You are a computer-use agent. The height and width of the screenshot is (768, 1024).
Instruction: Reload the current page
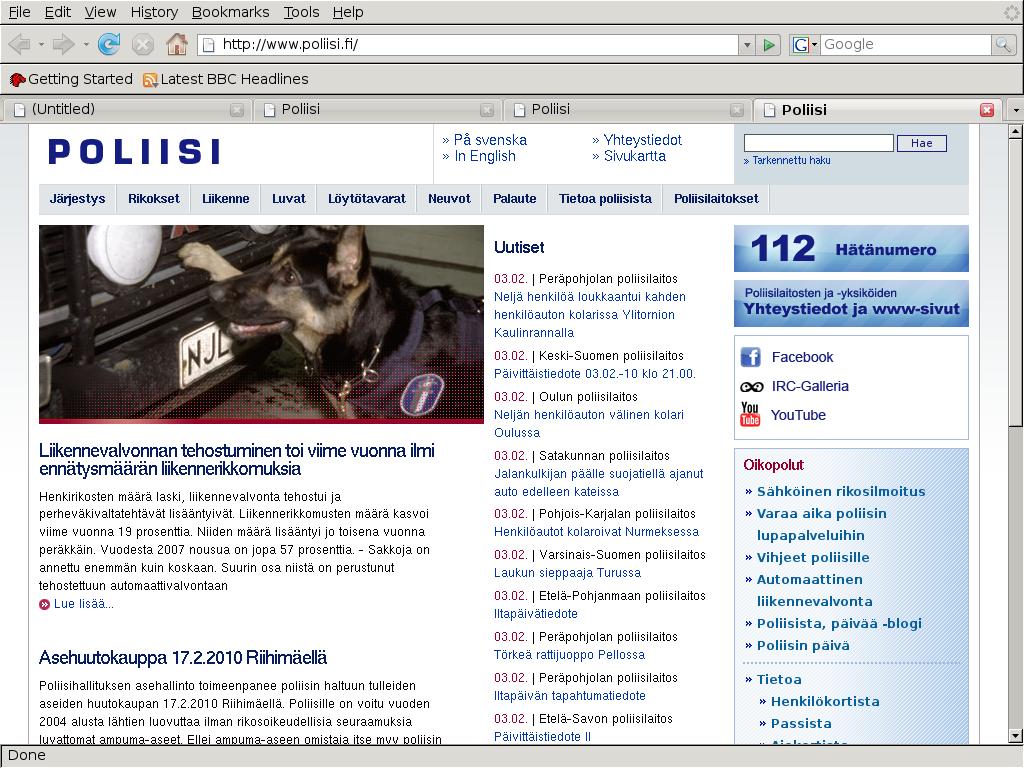[109, 44]
